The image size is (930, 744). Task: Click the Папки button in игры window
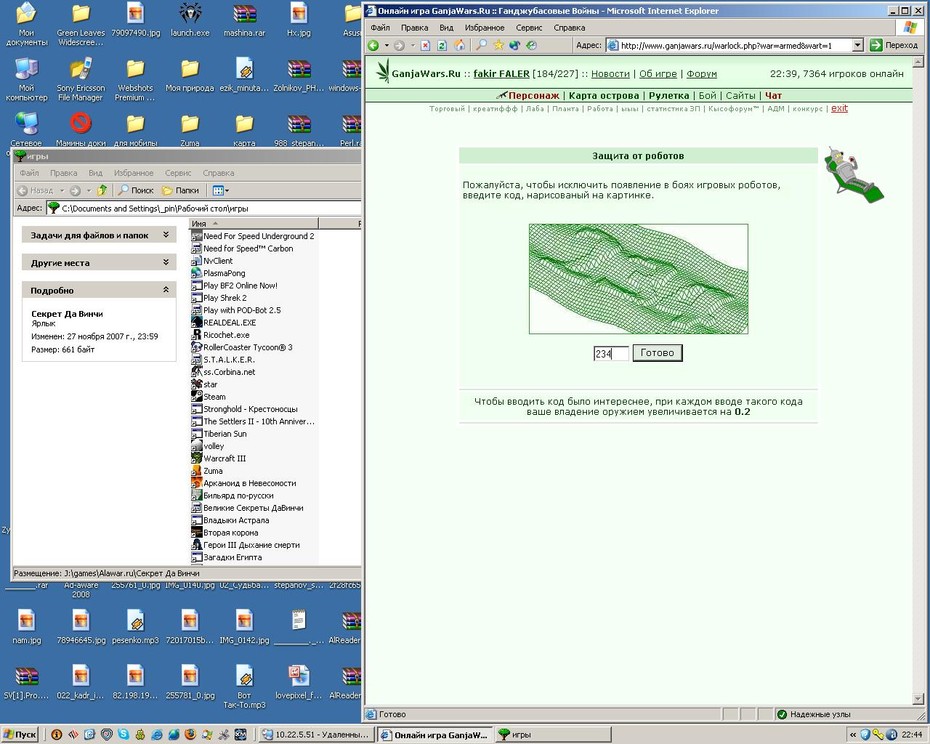click(181, 190)
